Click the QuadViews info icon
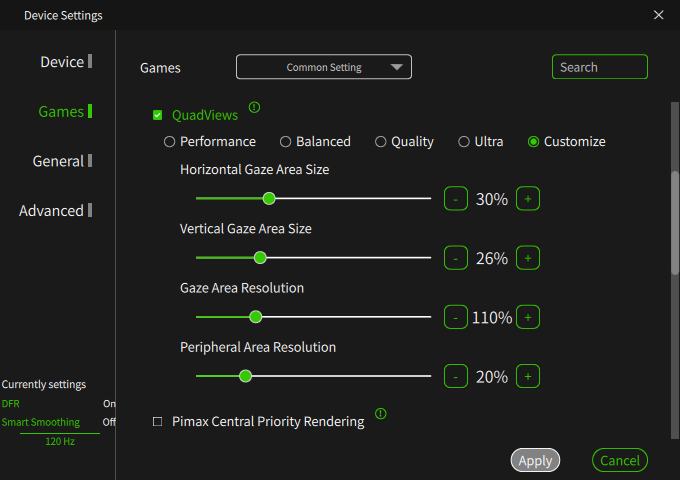This screenshot has width=680, height=480. tap(254, 107)
